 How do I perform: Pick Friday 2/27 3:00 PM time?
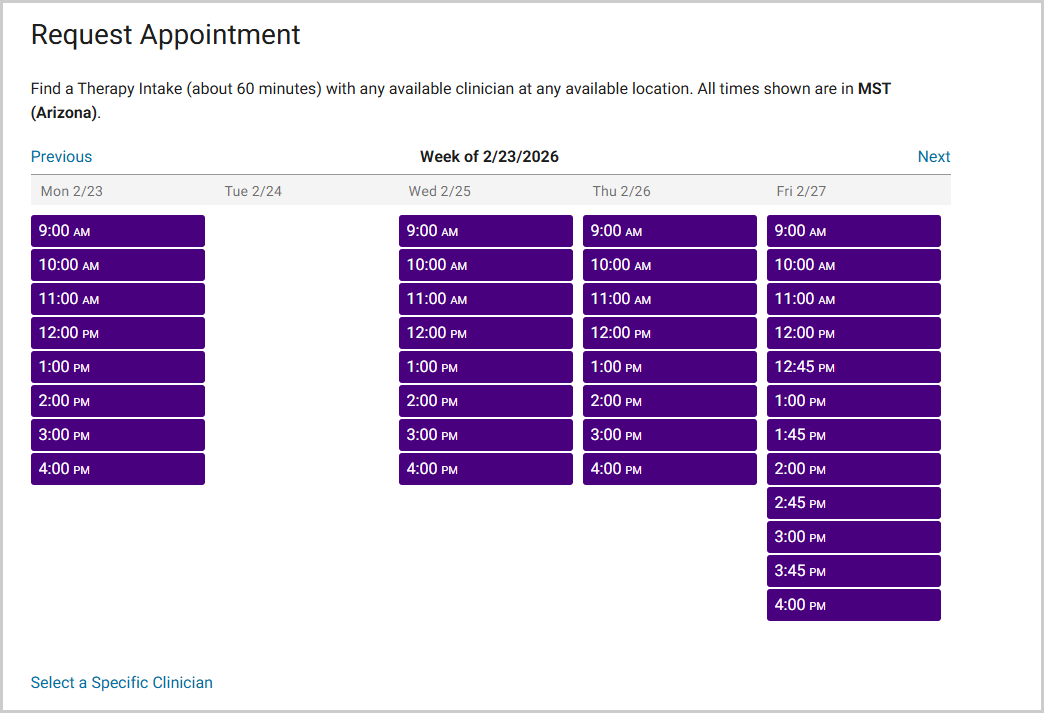(x=854, y=537)
